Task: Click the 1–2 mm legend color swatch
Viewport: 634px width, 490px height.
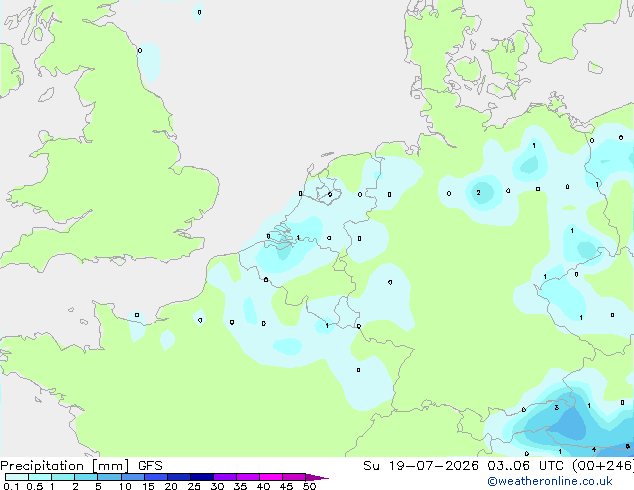Action: pos(63,477)
